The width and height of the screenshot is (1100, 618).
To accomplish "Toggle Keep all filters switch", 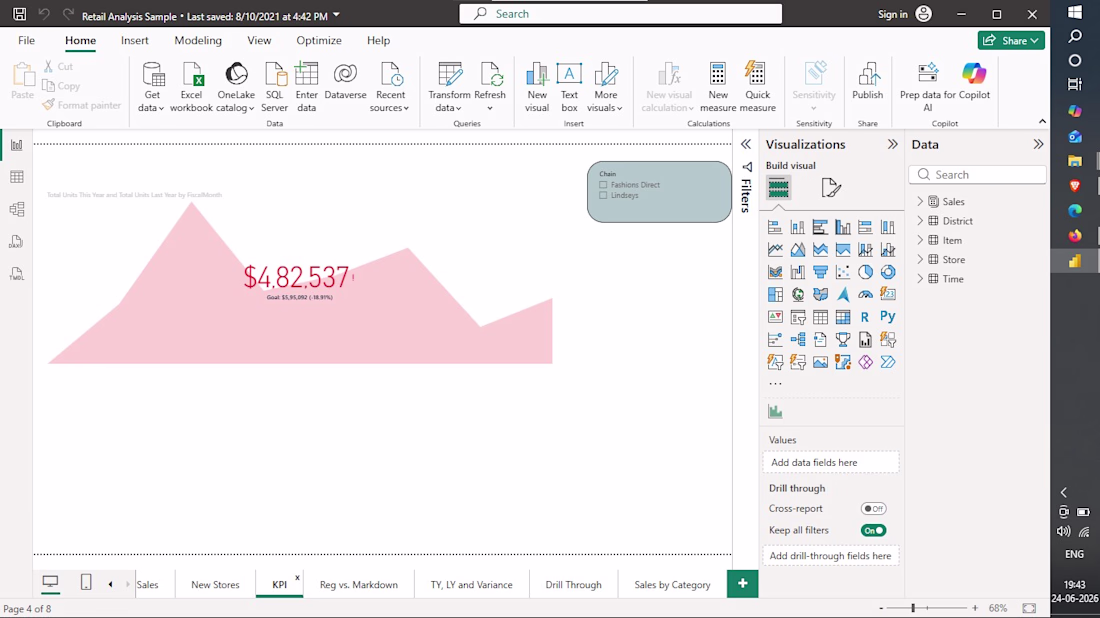I will pos(873,530).
